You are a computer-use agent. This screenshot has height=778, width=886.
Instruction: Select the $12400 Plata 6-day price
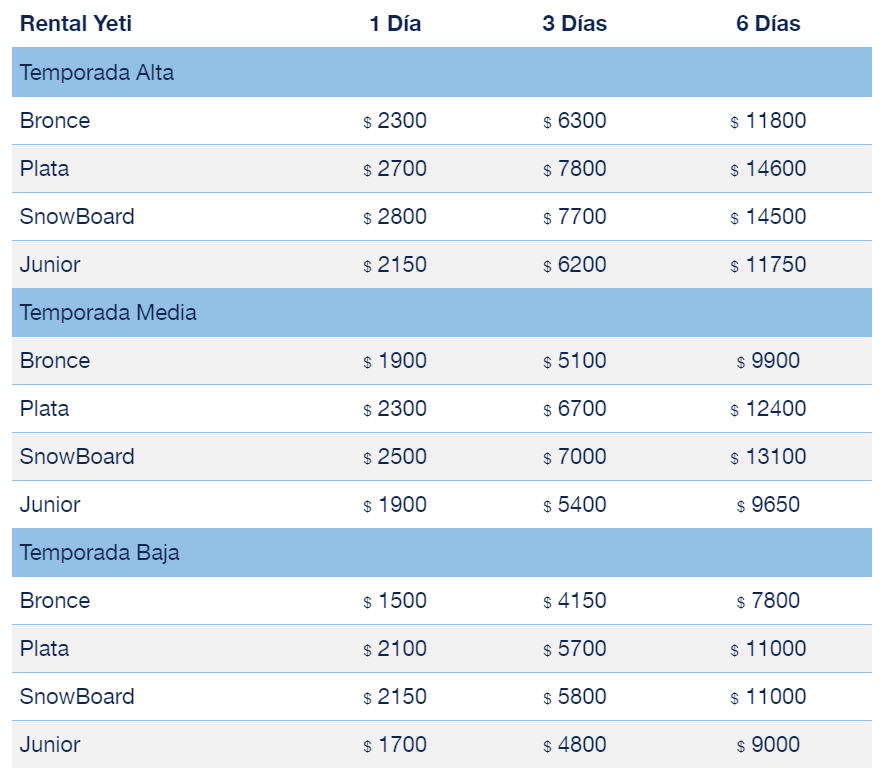pos(768,409)
